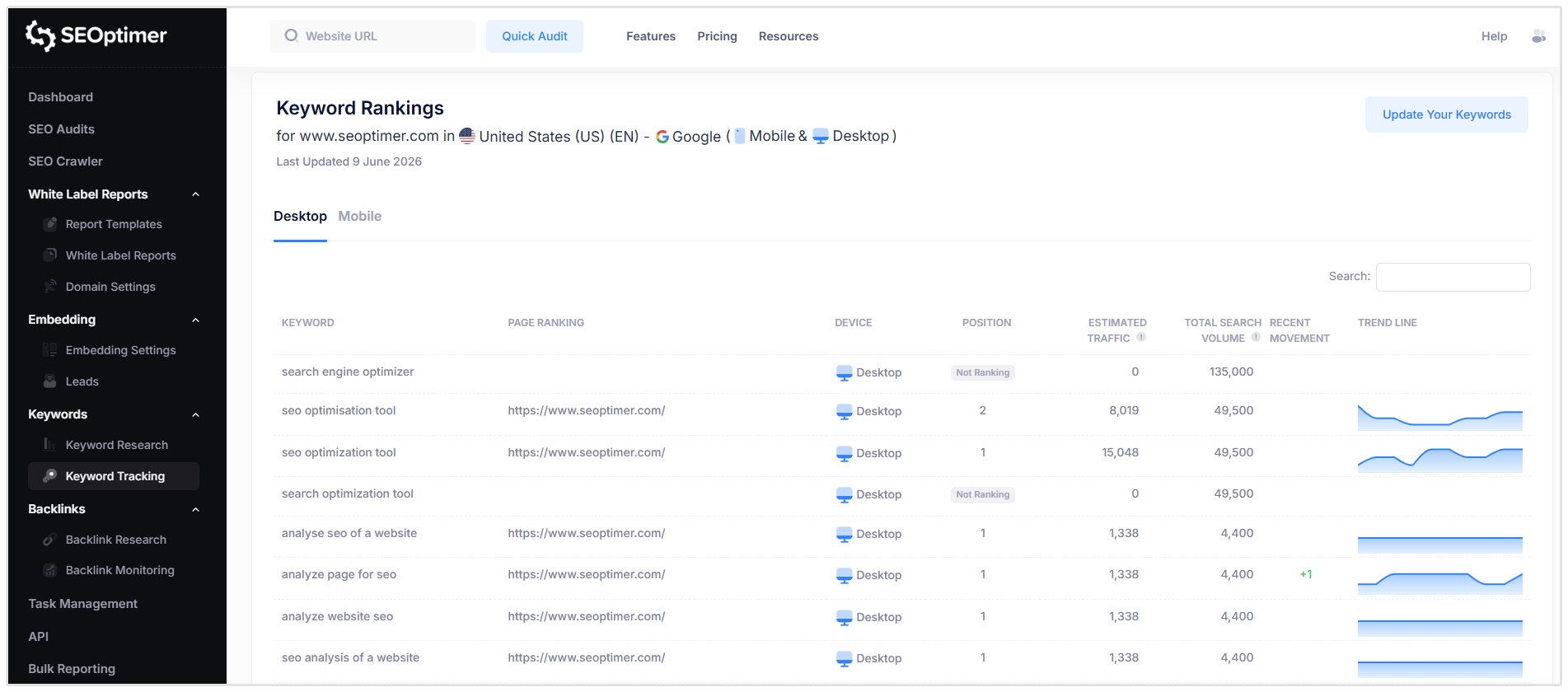Sort by Recent Movement column header
The image size is (1568, 692).
pos(1299,330)
